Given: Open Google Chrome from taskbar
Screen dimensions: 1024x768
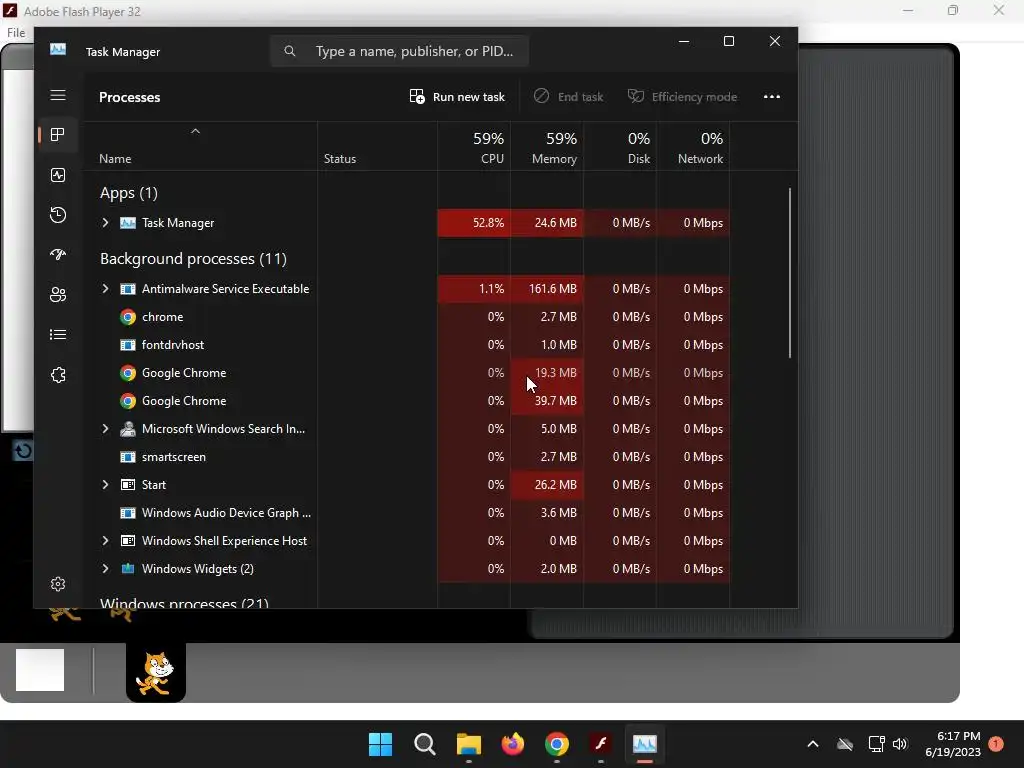Looking at the screenshot, I should click(556, 744).
